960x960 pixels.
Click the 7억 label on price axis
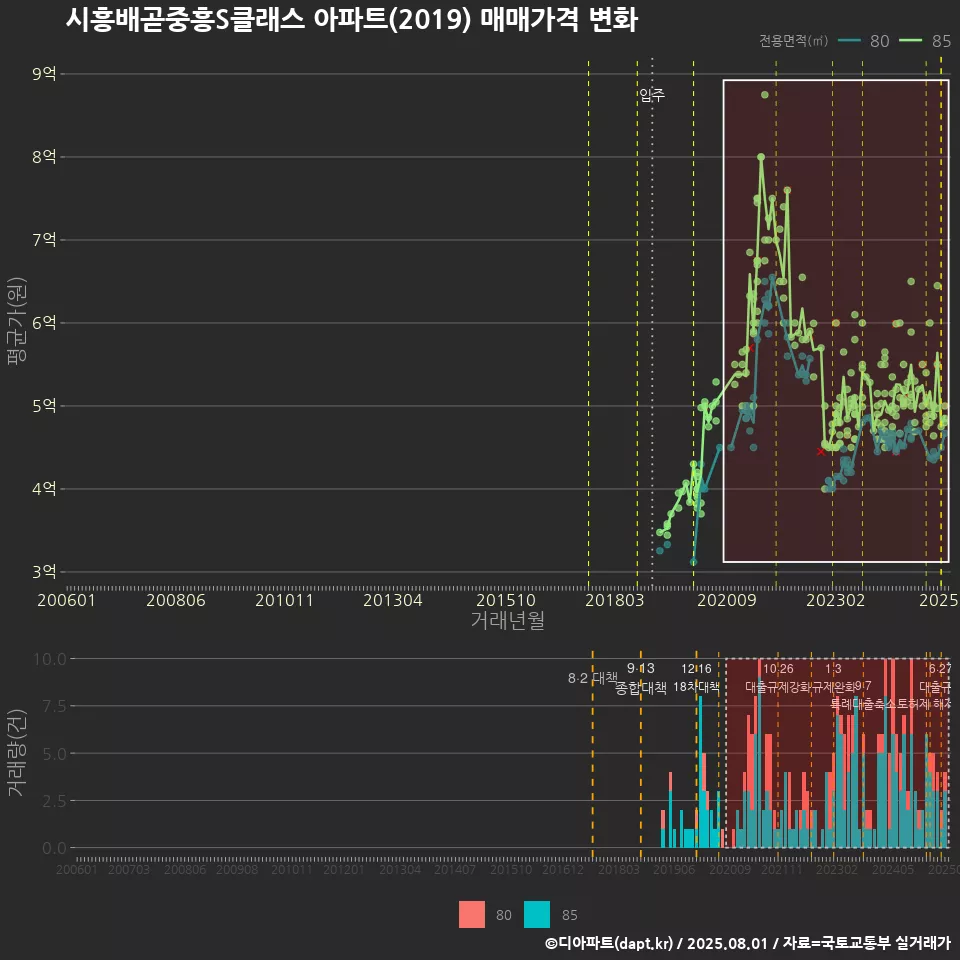44,240
